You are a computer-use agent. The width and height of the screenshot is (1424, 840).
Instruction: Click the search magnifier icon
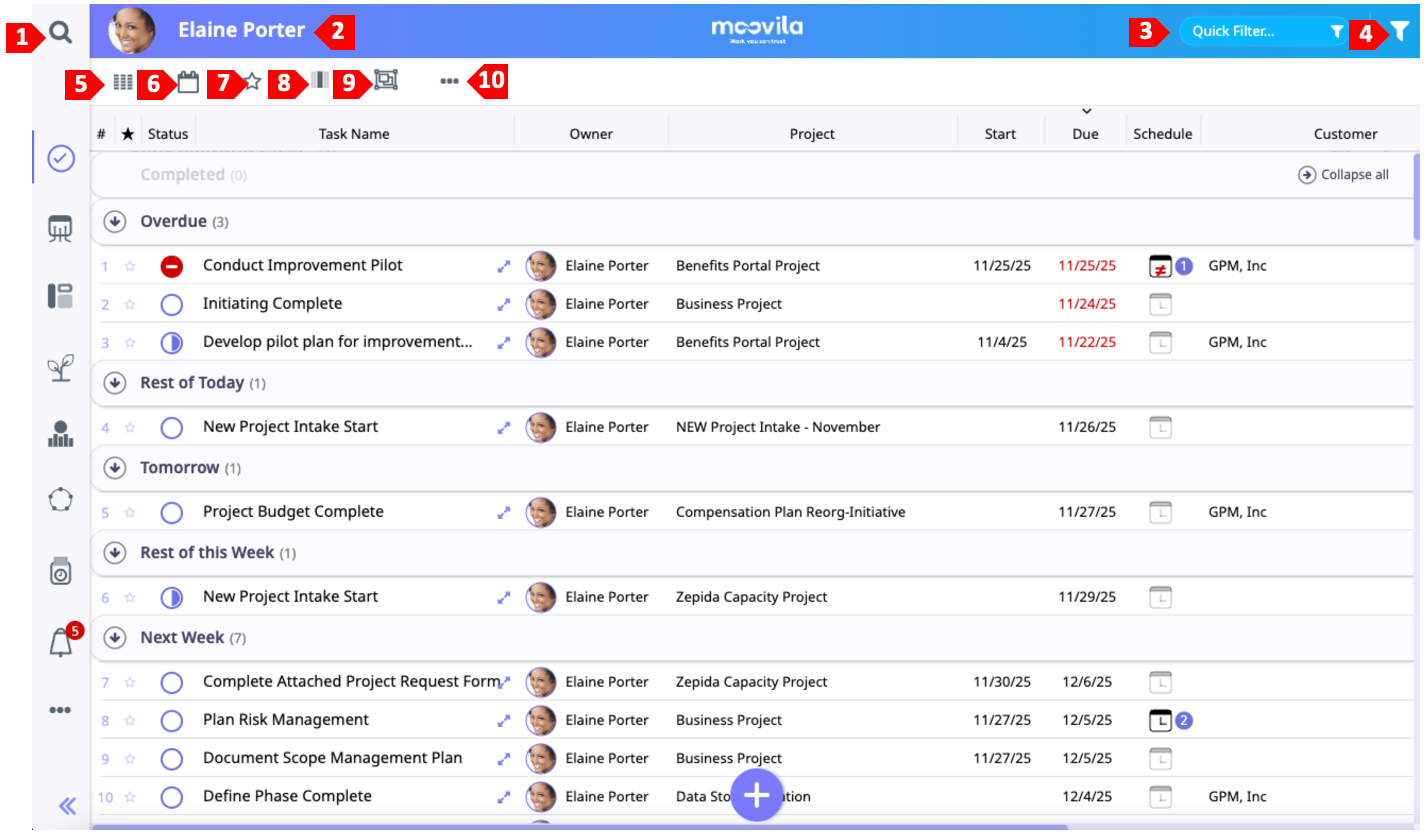tap(61, 33)
